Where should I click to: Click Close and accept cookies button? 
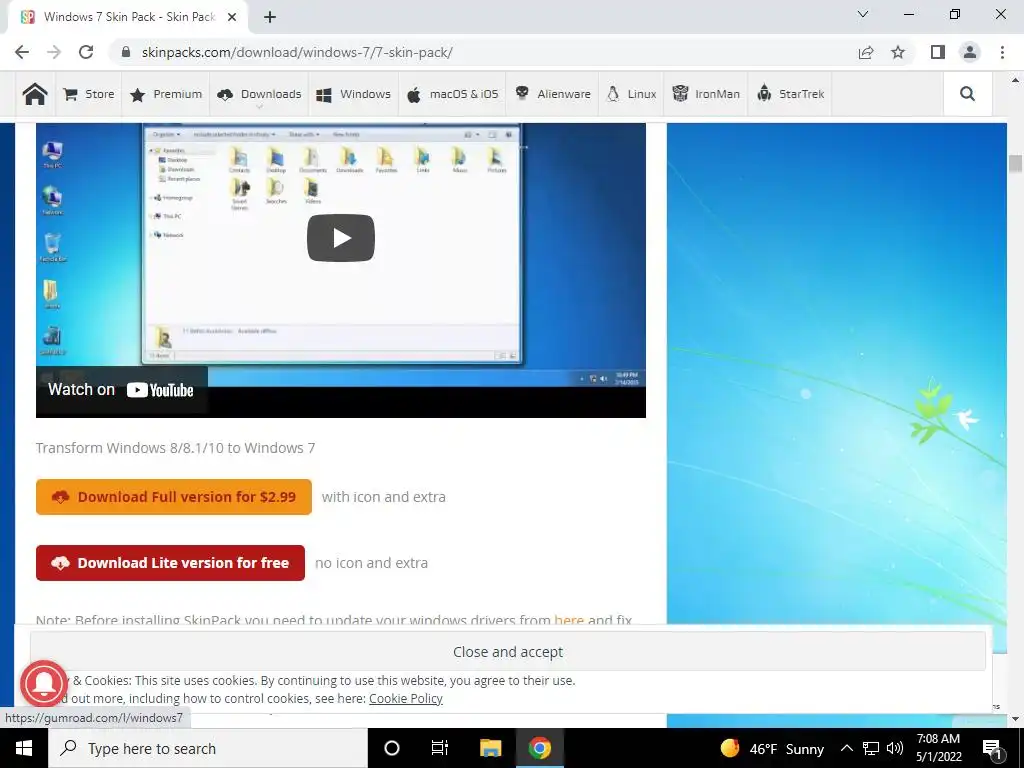507,652
